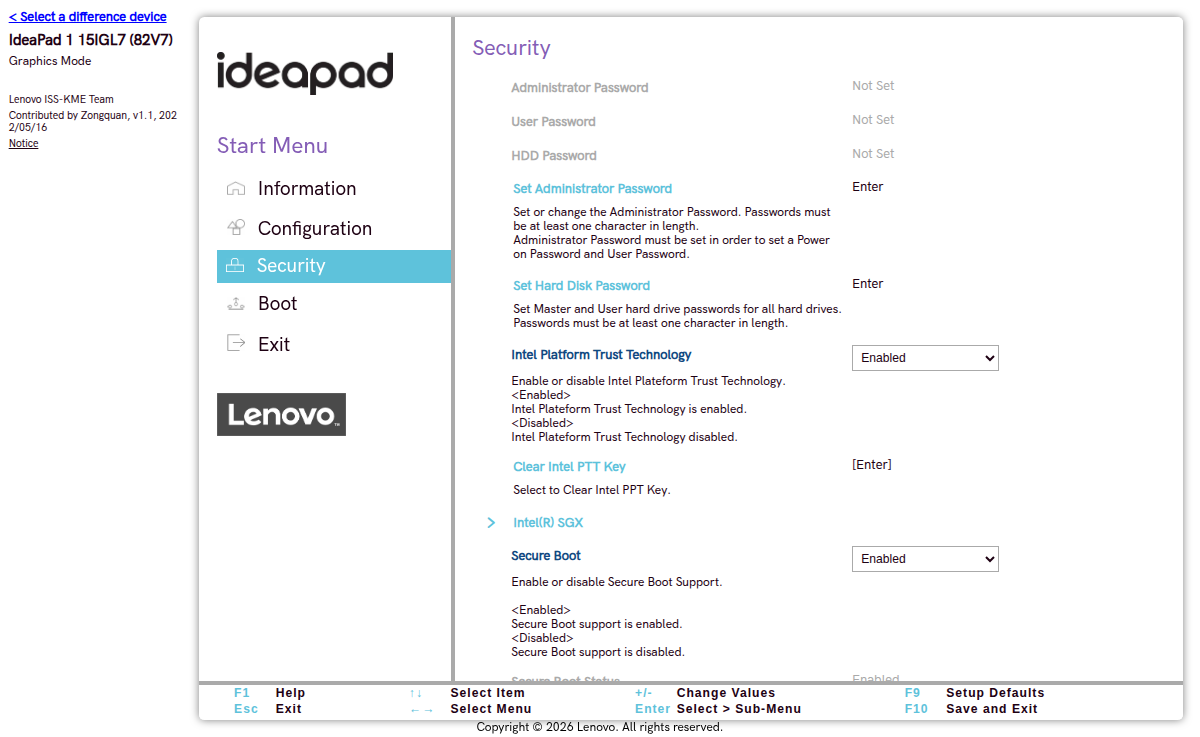Click Not Set beside HDD Password

coord(873,154)
